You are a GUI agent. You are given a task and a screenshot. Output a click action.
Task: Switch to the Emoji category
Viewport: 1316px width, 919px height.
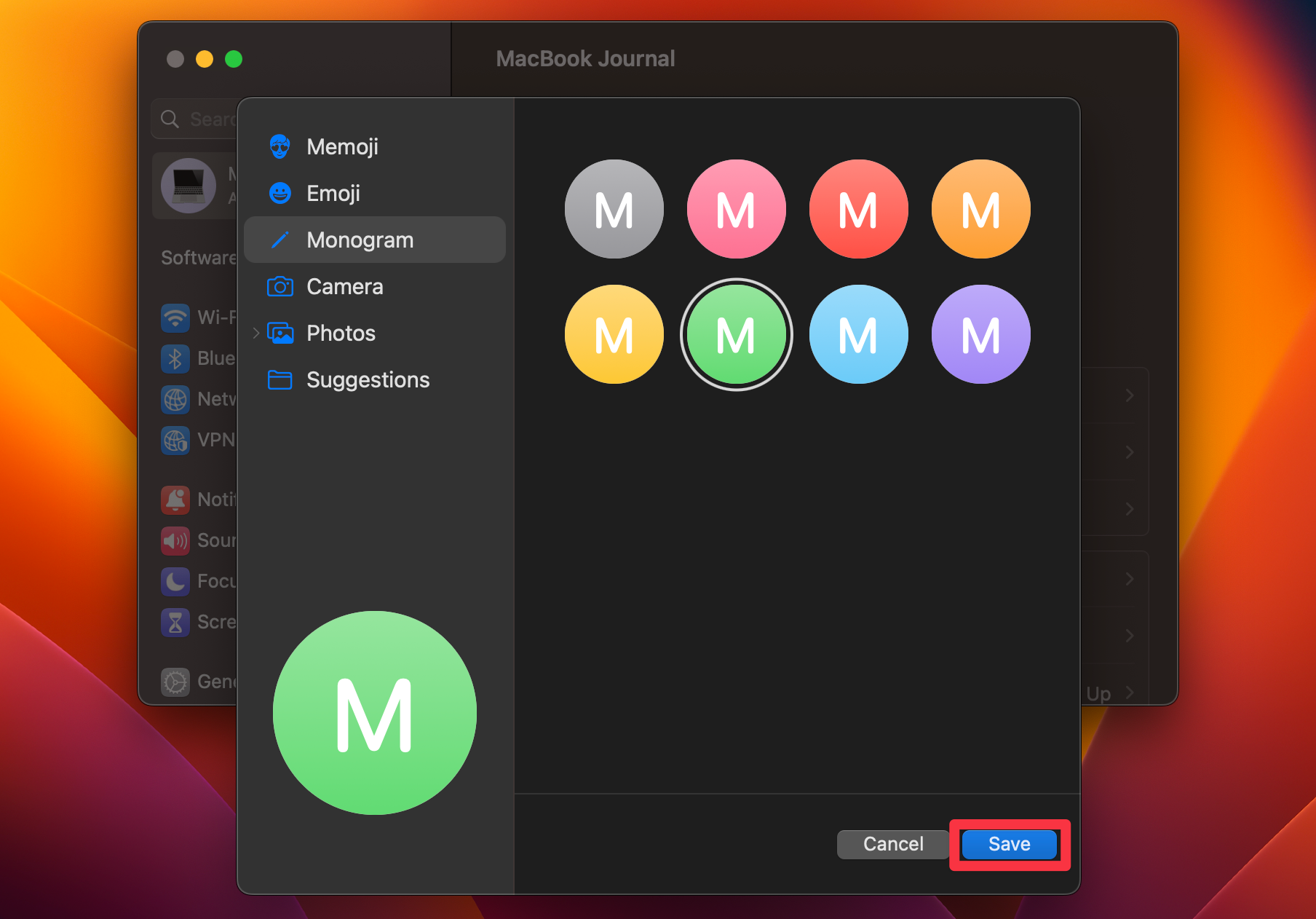(x=333, y=193)
